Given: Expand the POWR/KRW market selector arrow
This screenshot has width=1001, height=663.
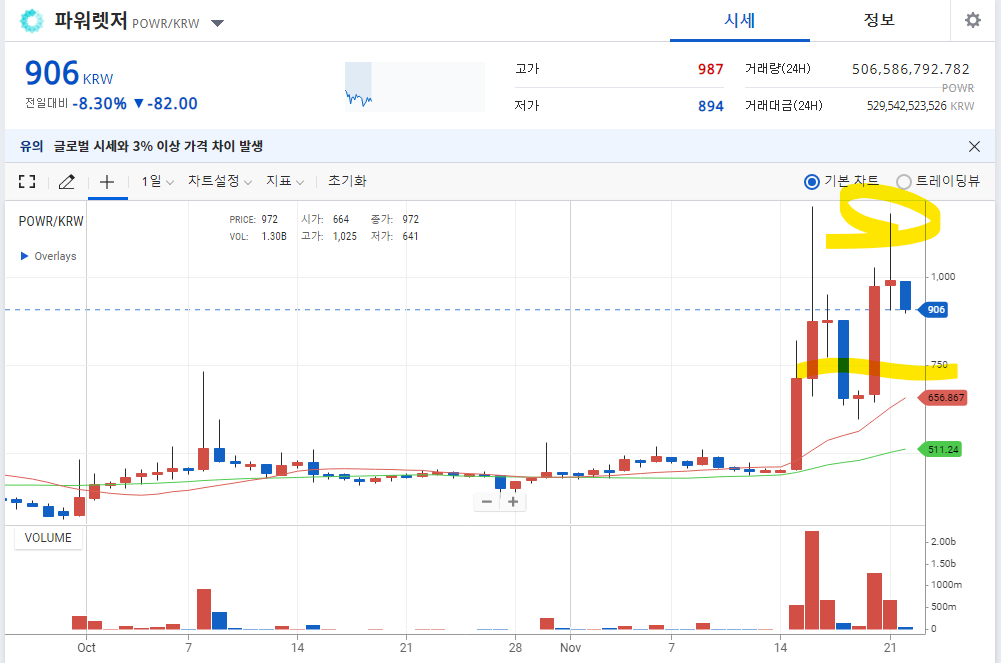Looking at the screenshot, I should tap(218, 24).
